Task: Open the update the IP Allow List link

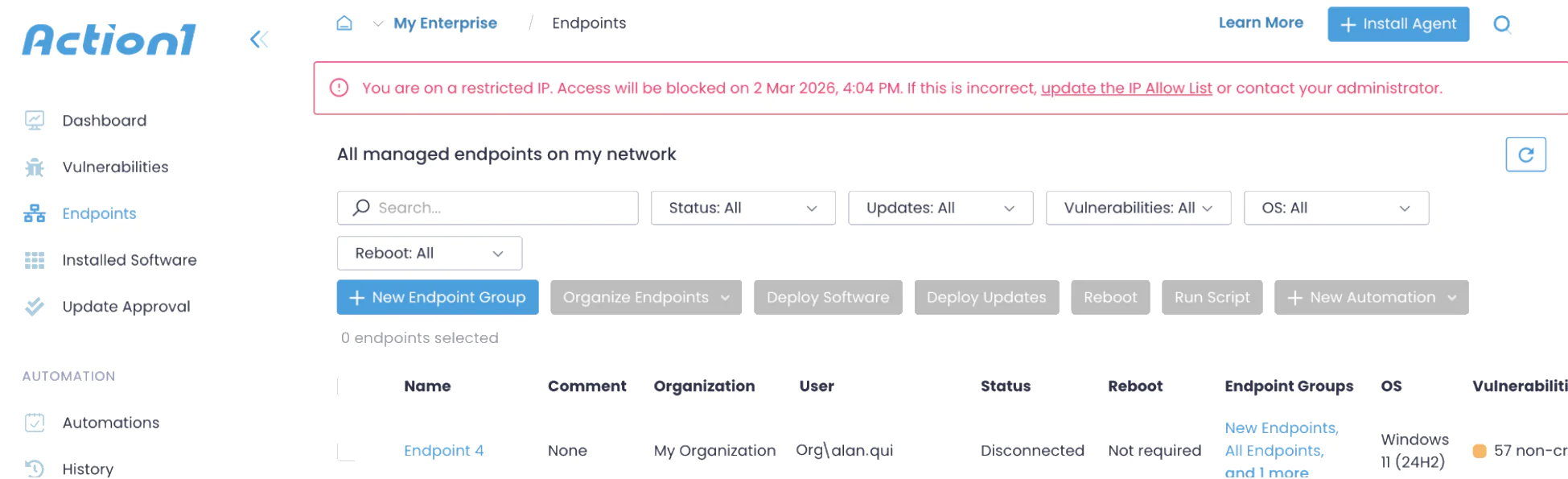Action: tap(1126, 88)
